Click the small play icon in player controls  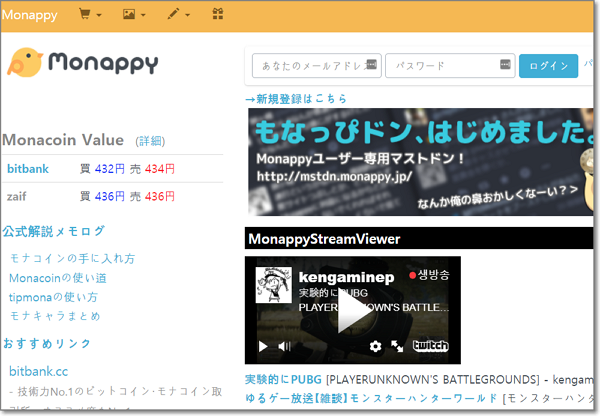coord(263,346)
